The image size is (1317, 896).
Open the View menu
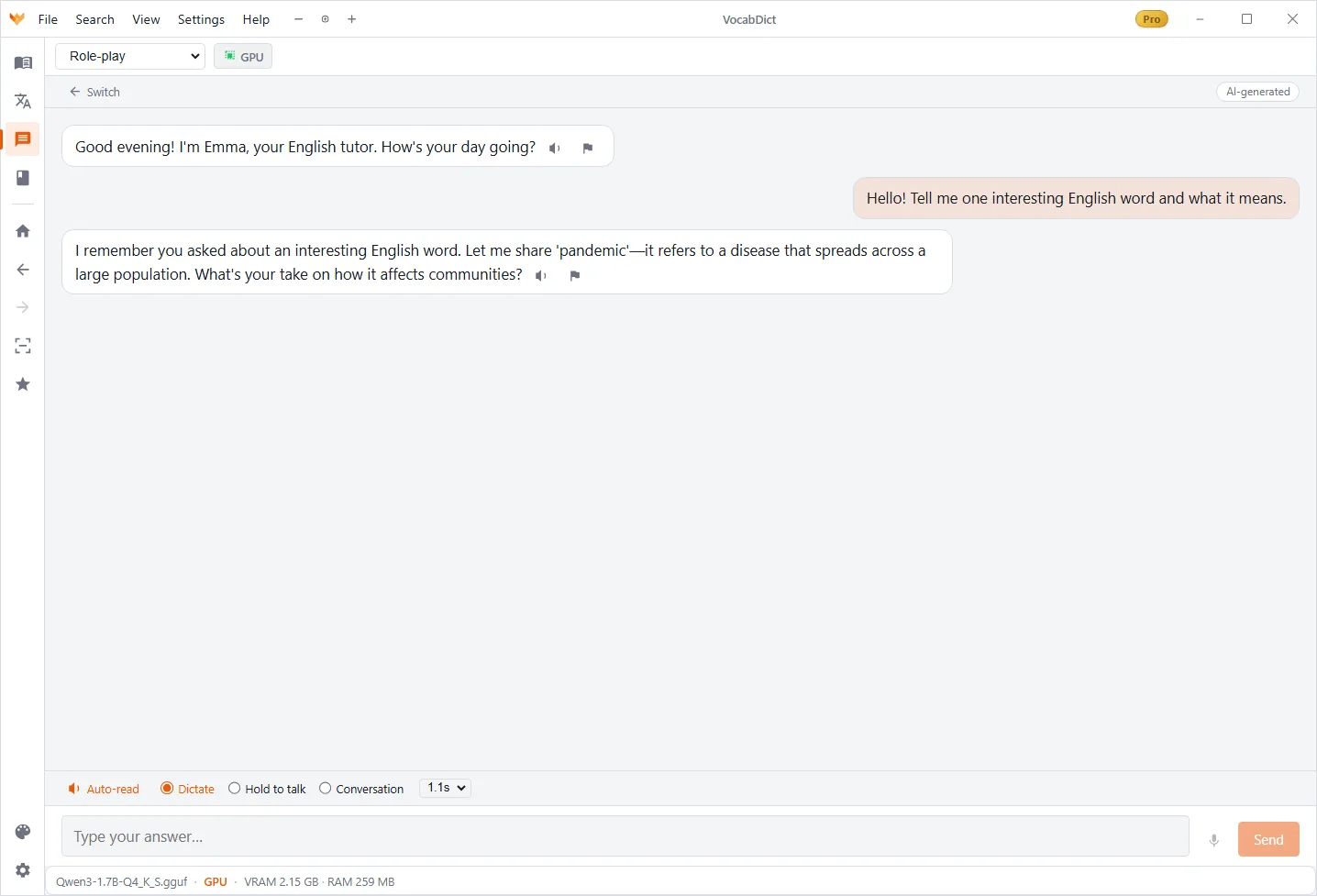(146, 19)
